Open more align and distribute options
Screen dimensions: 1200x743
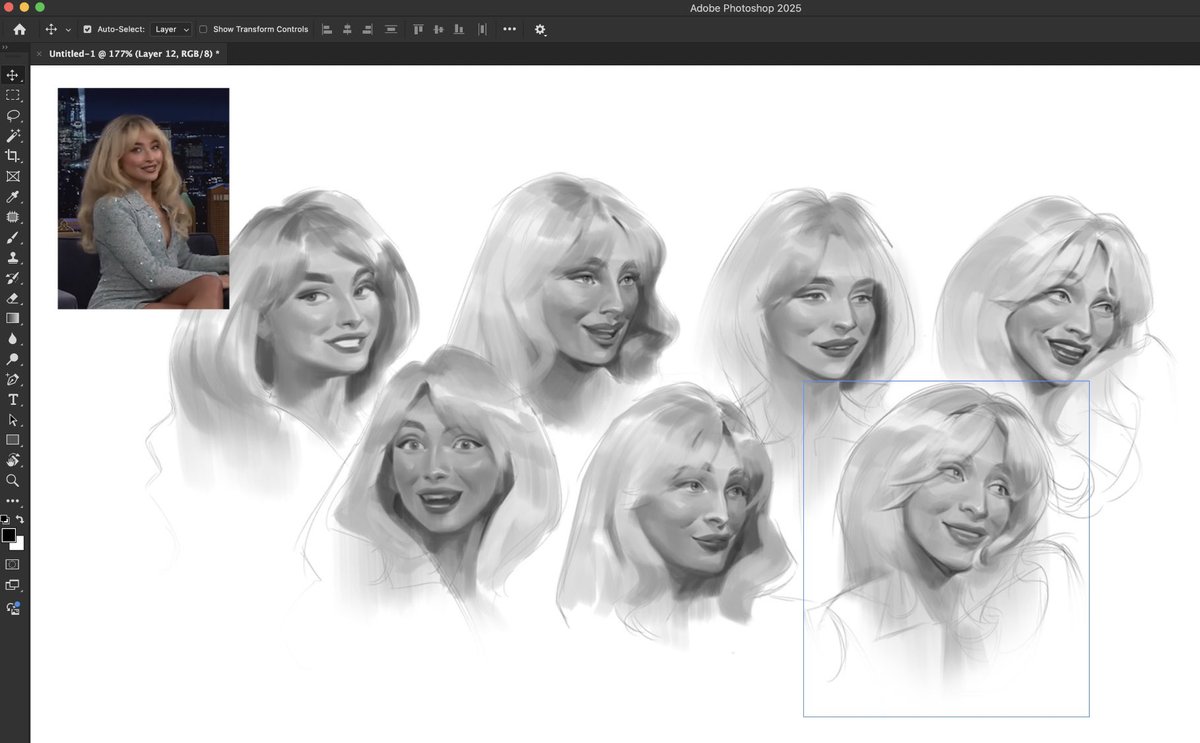pyautogui.click(x=510, y=29)
